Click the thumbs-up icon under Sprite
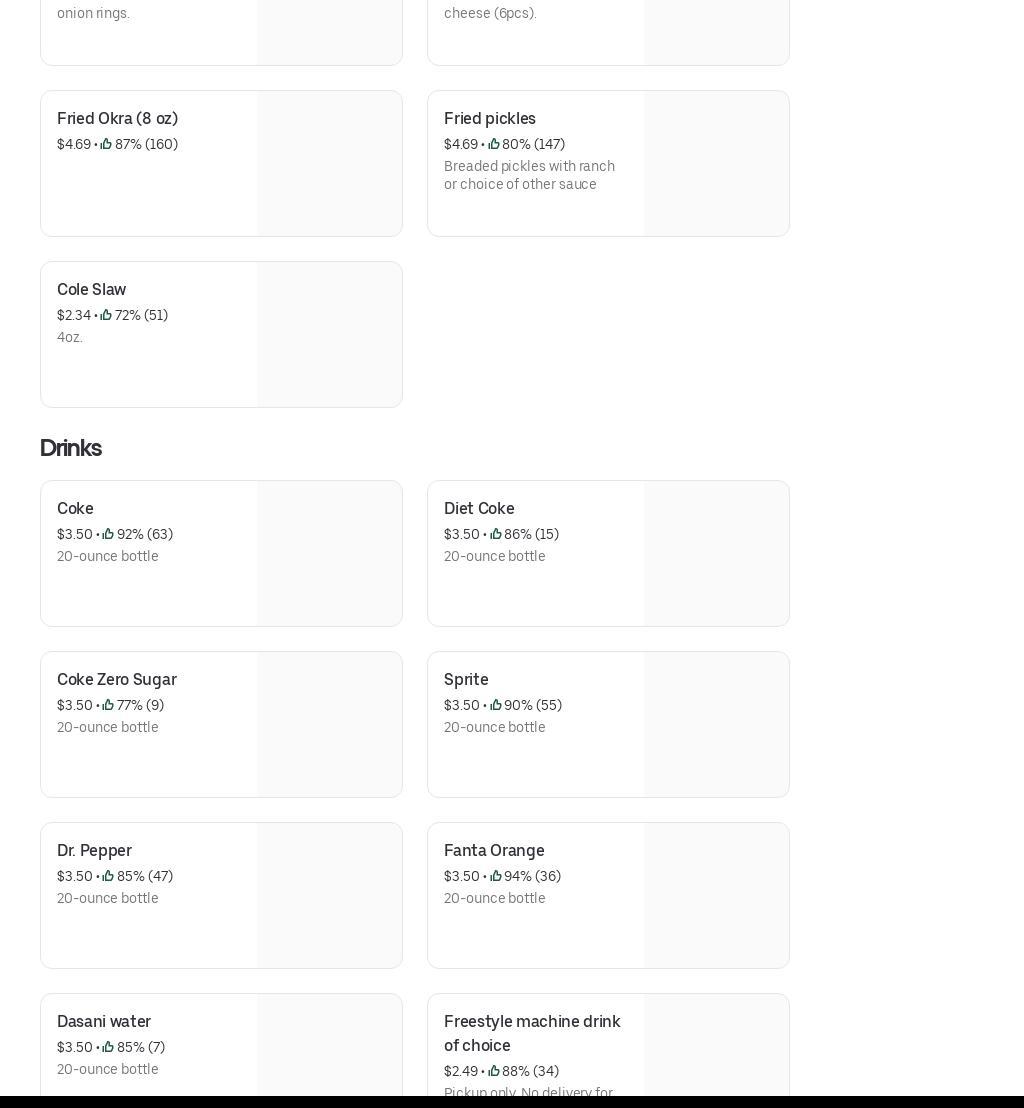The height and width of the screenshot is (1108, 1024). [496, 705]
